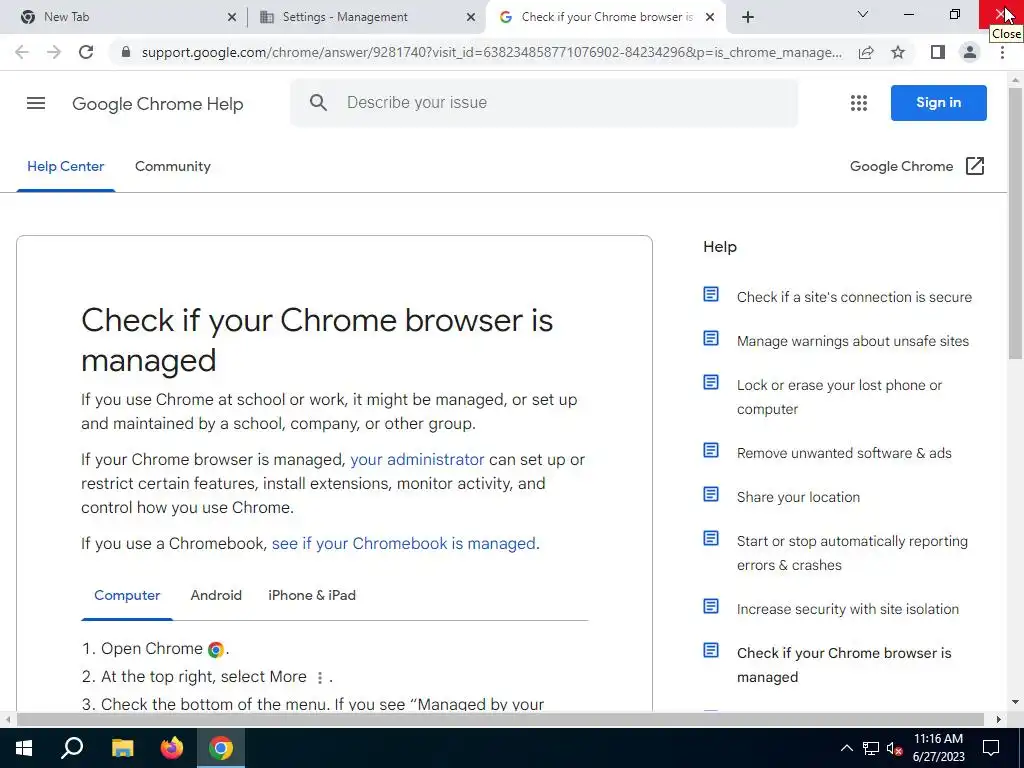Open 'Lock or erase your lost phone' article
Image resolution: width=1024 pixels, height=768 pixels.
click(x=839, y=397)
